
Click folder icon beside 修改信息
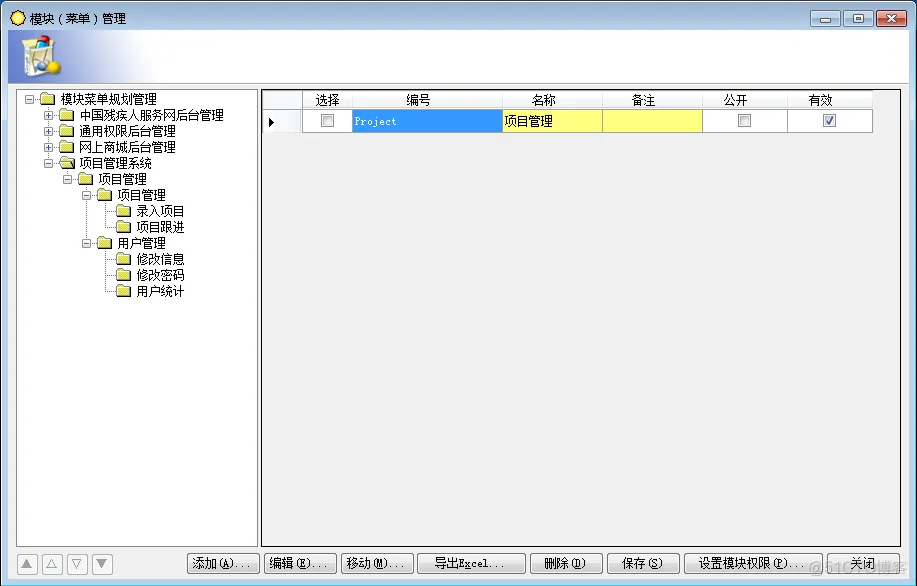pyautogui.click(x=123, y=258)
